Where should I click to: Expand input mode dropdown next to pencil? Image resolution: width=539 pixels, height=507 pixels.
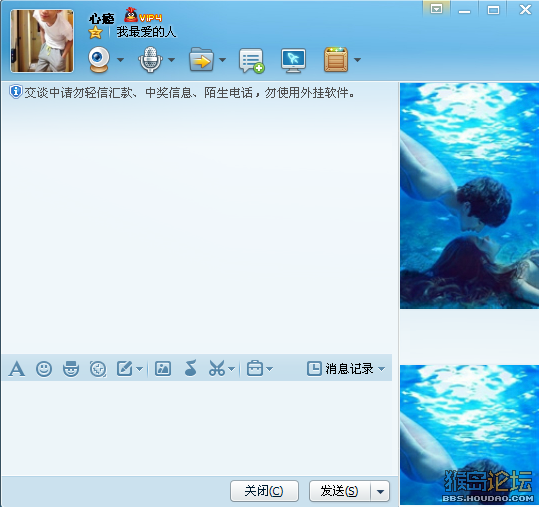click(x=139, y=369)
